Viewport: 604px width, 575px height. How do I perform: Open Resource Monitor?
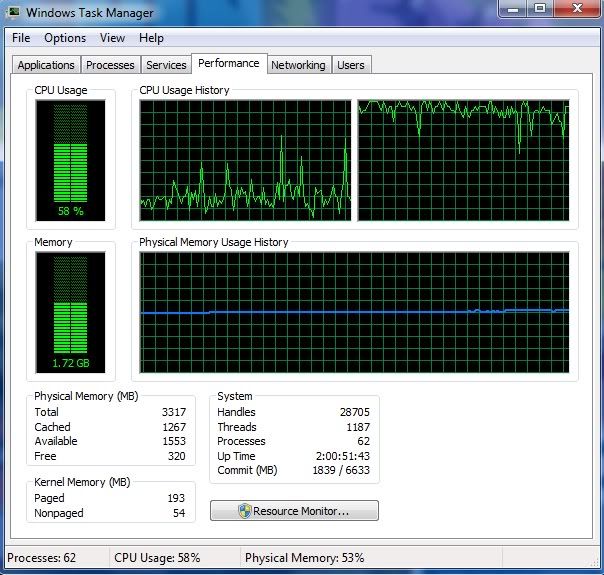(x=294, y=511)
